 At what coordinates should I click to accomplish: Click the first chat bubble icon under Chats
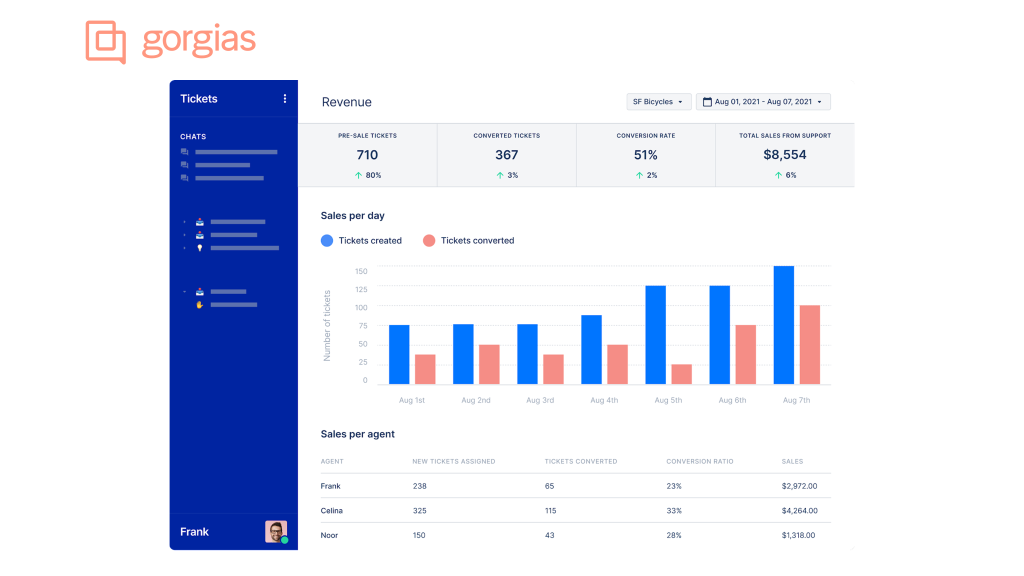tap(184, 152)
